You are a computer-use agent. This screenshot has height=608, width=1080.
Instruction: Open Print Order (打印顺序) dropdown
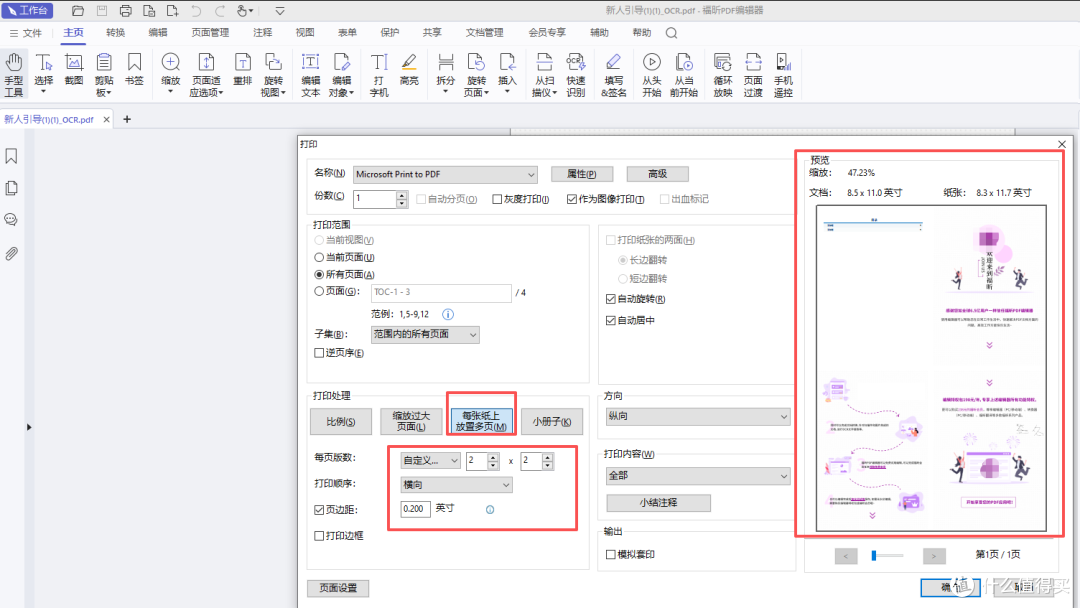point(457,485)
